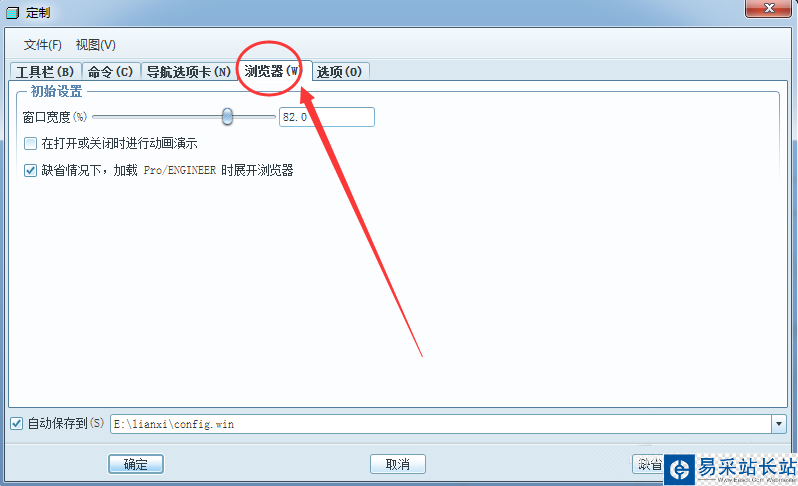Click the 缺省 button
Screen dimensions: 798x486
click(648, 464)
